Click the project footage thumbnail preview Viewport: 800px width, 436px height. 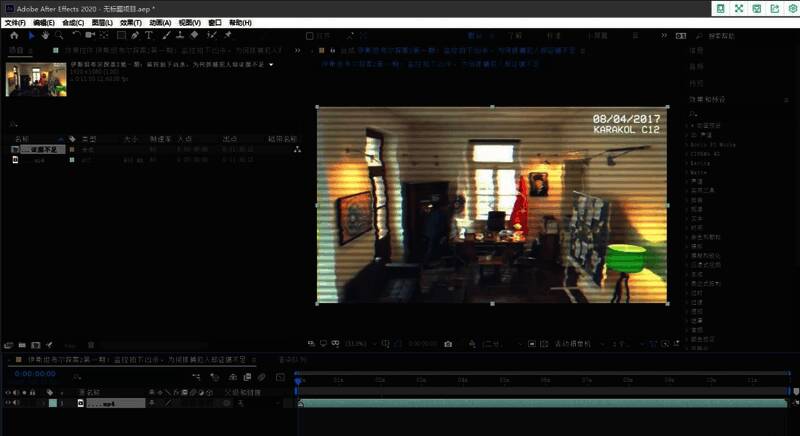coord(29,79)
